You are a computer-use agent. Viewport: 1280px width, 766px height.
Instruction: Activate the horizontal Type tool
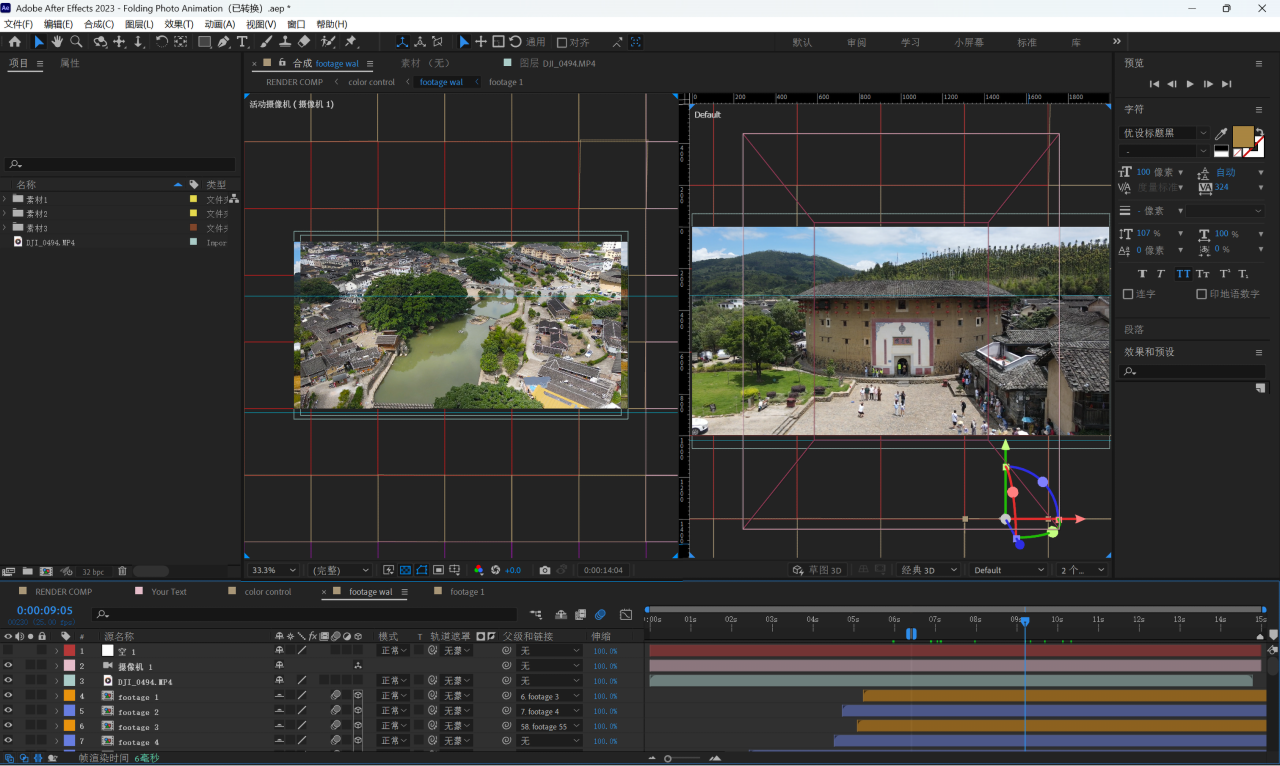point(242,42)
